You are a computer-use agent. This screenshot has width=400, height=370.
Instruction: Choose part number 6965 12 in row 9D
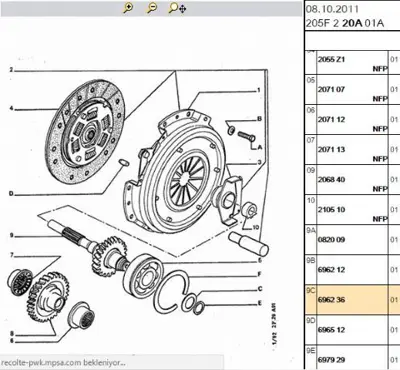point(331,330)
